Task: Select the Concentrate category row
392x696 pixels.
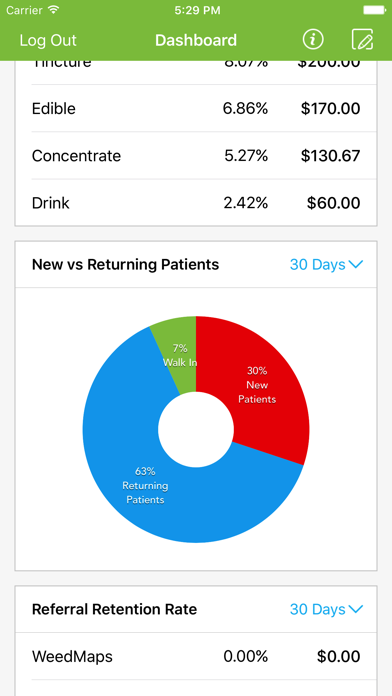Action: pos(196,155)
